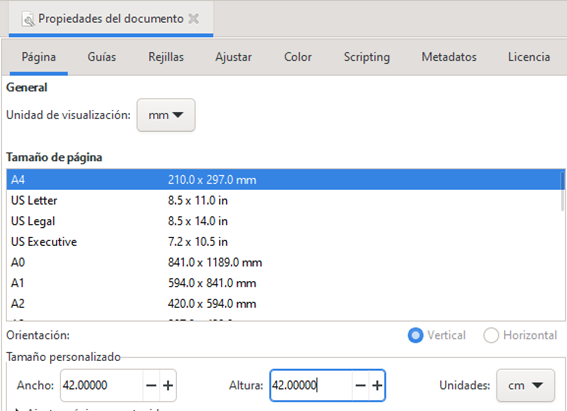Click the 8.5 x 11.0 in dimensions text
This screenshot has height=411, width=567.
[198, 200]
